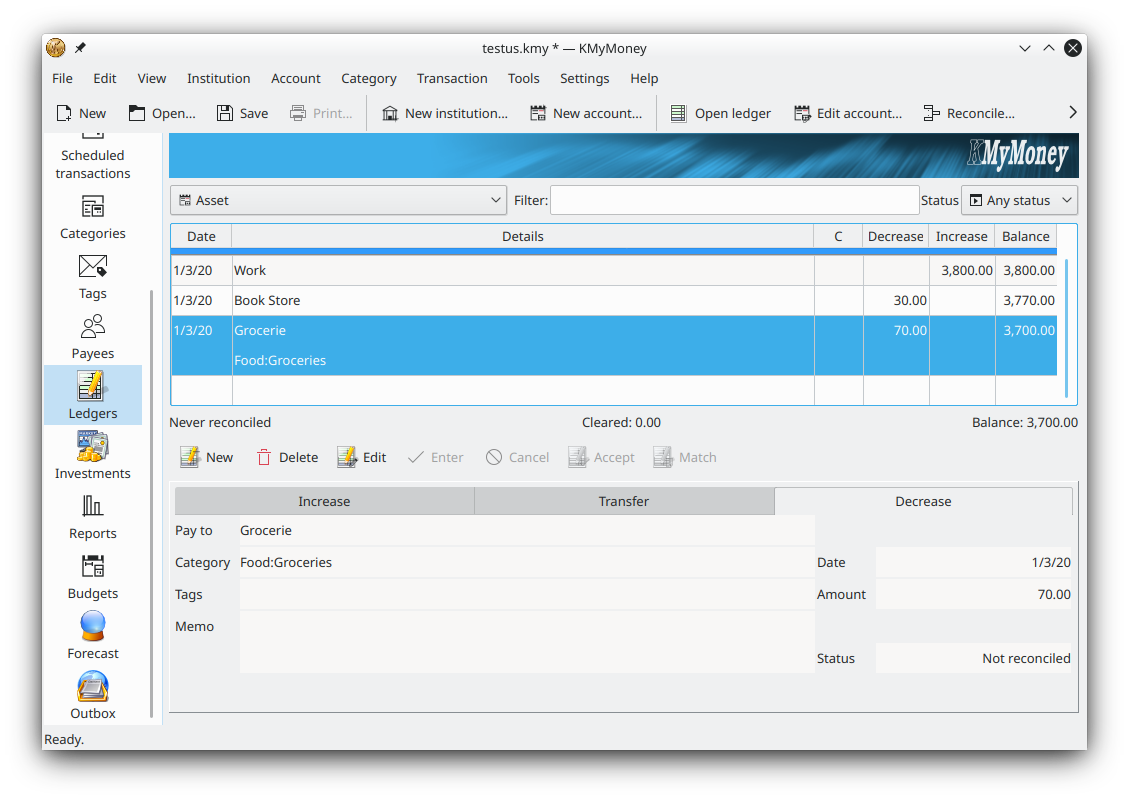Open the Forecast view
The image size is (1129, 800).
[x=92, y=636]
